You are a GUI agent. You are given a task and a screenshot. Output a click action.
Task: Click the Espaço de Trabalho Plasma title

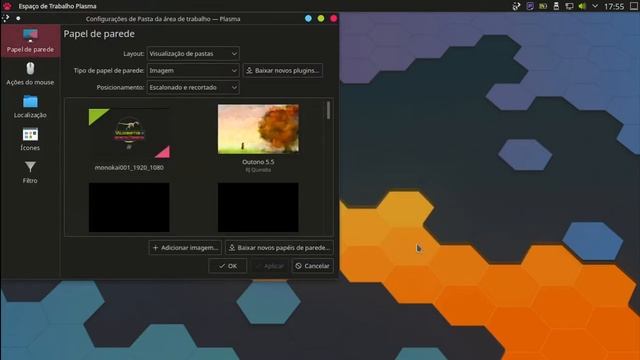coord(58,6)
